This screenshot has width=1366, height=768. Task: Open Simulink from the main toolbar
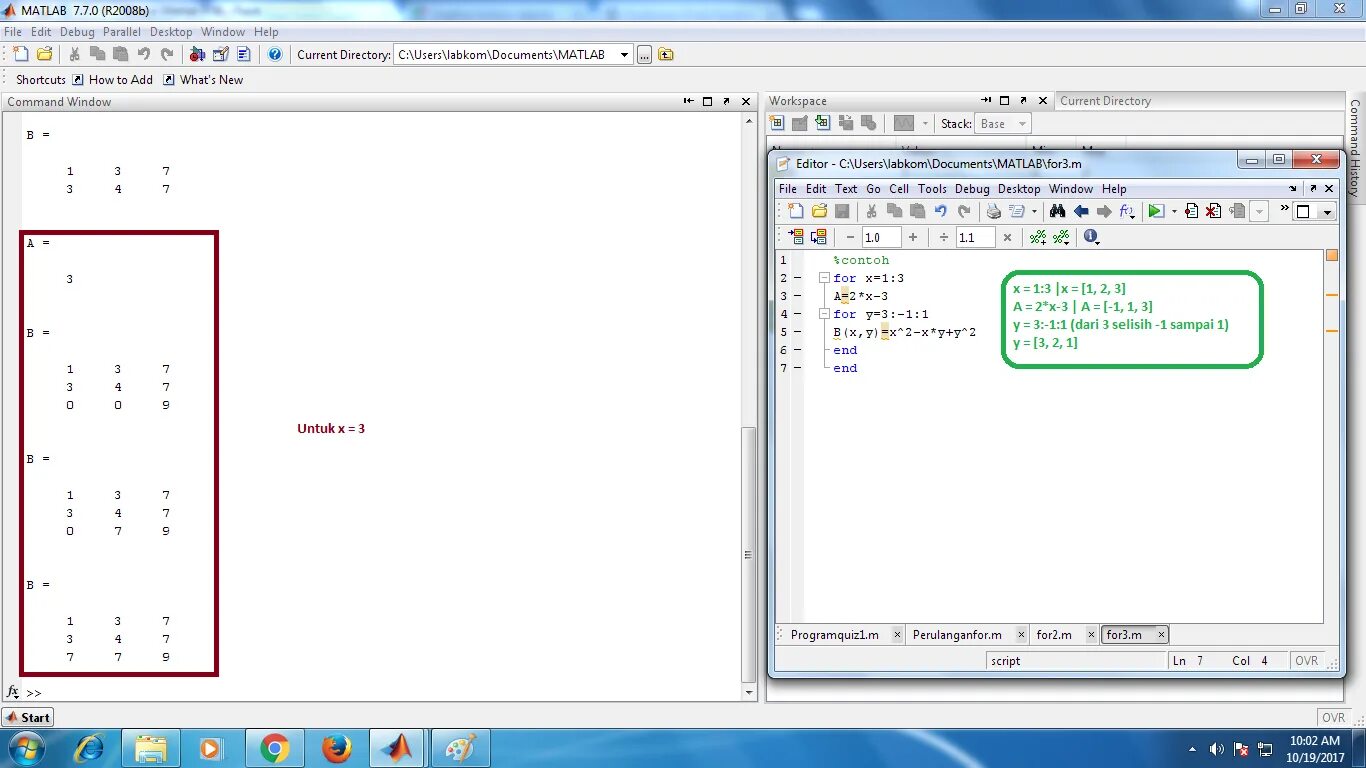coord(197,54)
